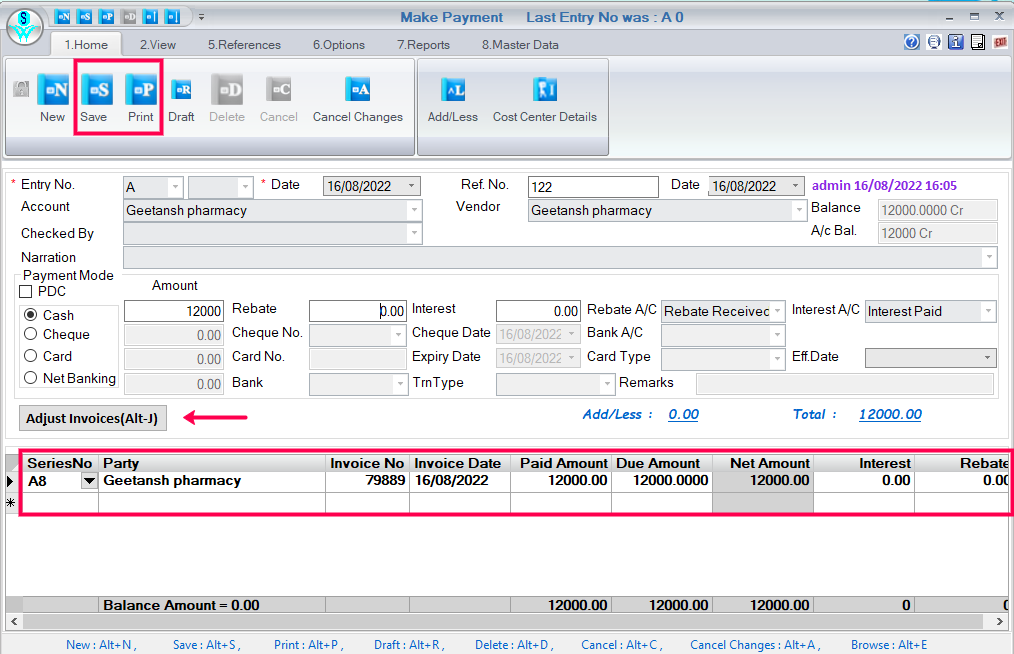Viewport: 1014px width, 654px height.
Task: Switch to the 1.Home tab
Action: tap(86, 45)
